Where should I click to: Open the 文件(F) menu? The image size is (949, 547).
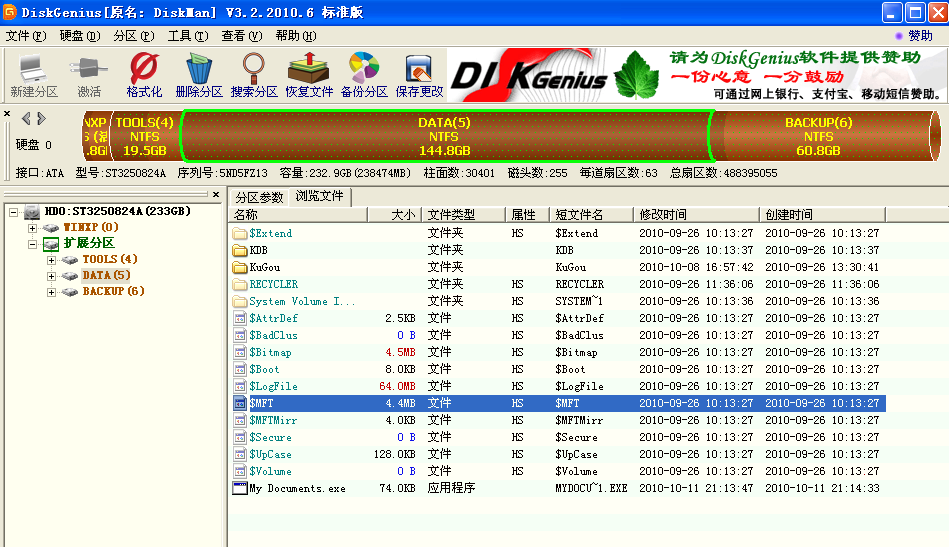pos(26,36)
